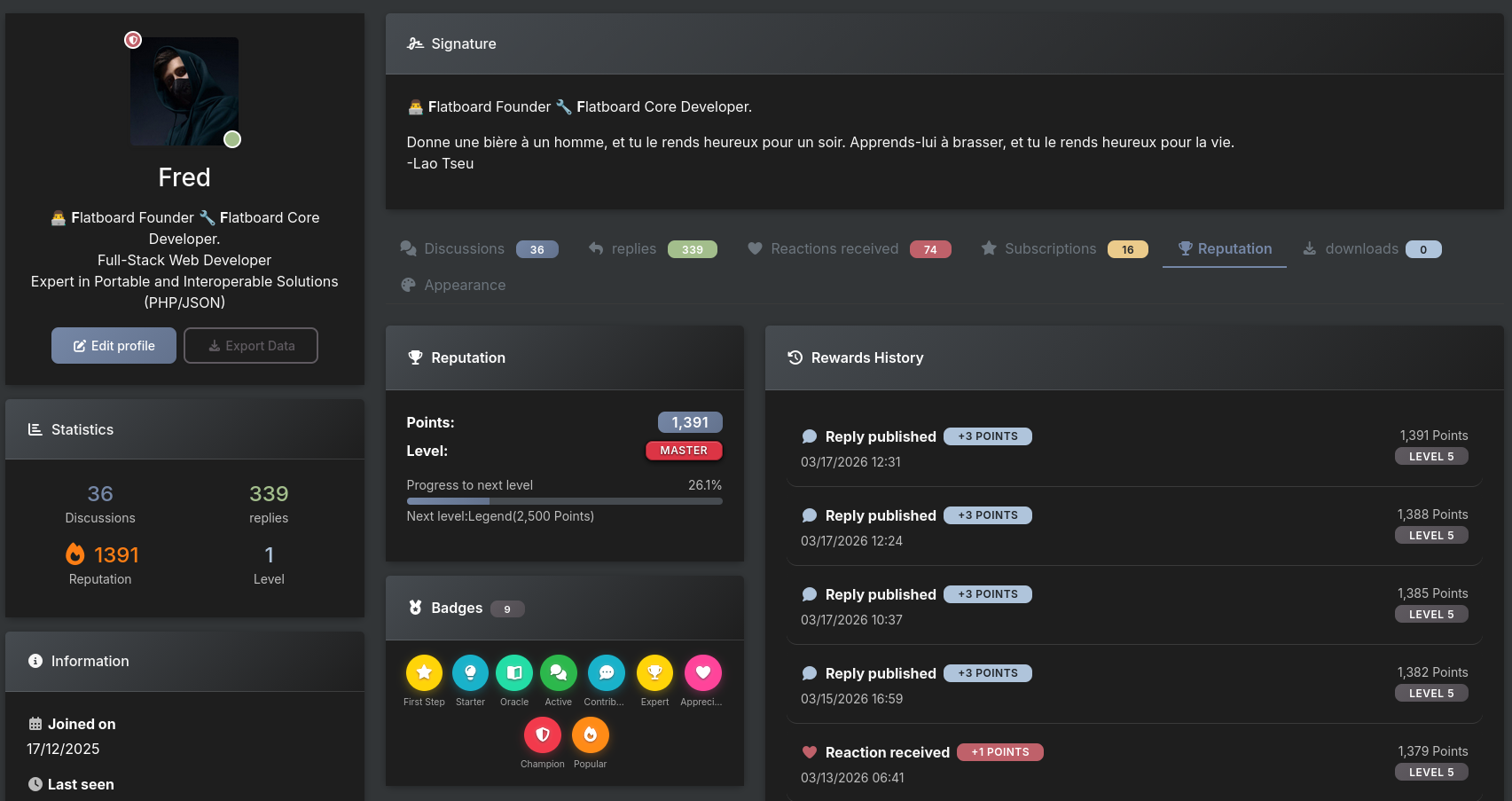Click the Export Data button

(x=251, y=346)
